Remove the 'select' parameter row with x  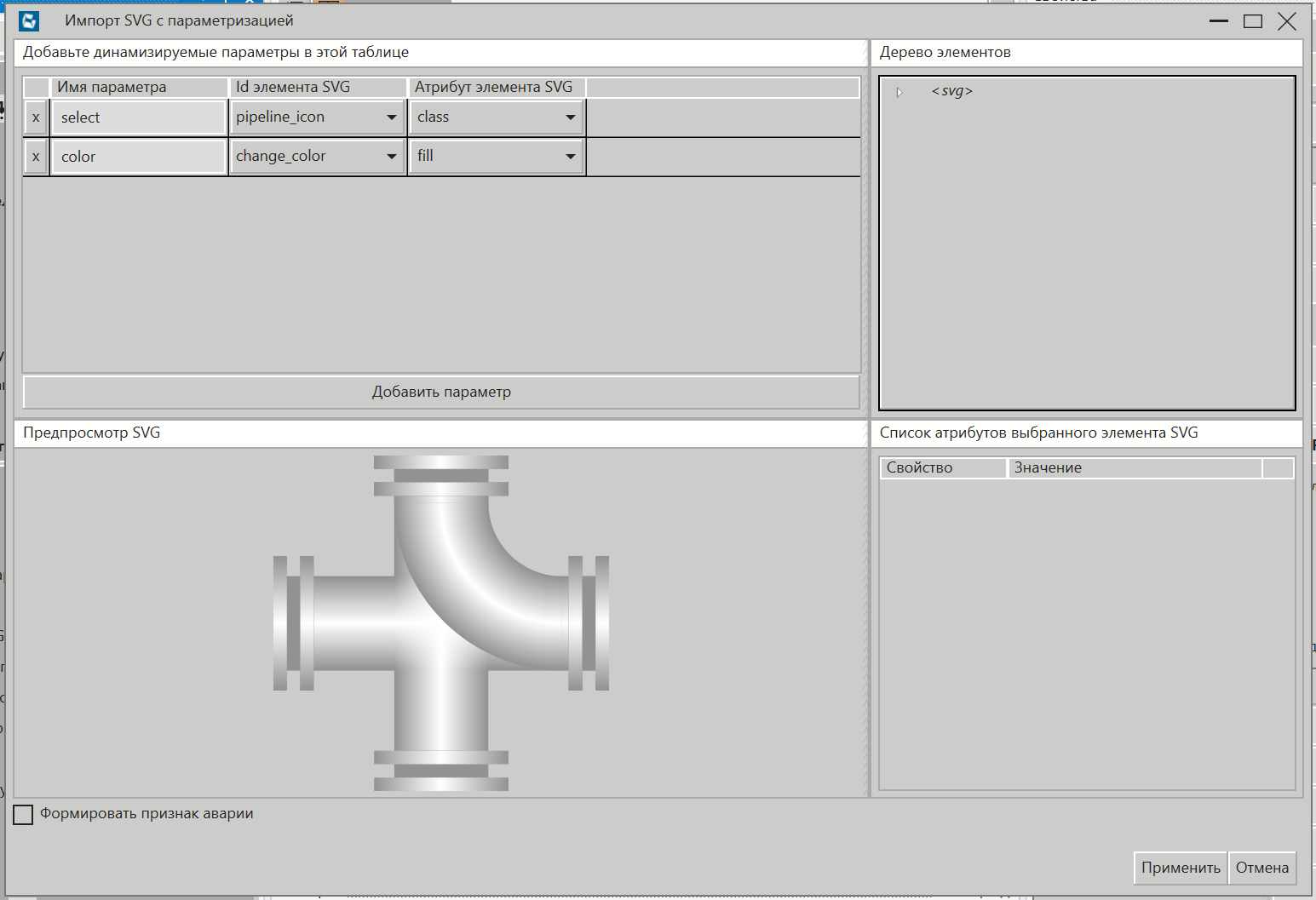36,118
